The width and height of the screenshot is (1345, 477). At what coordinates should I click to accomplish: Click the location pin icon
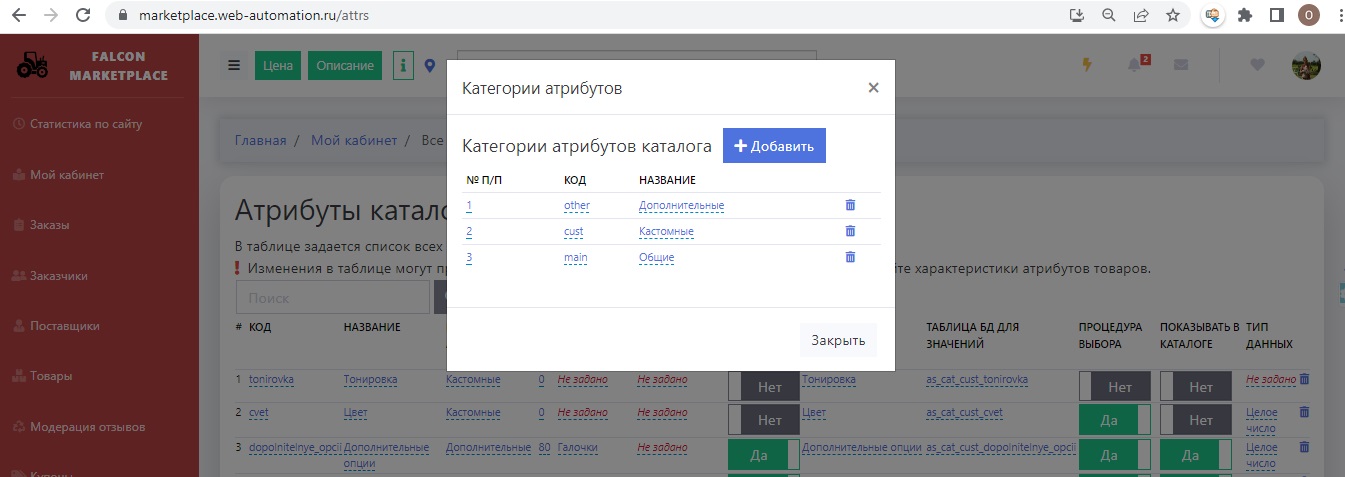click(x=430, y=66)
